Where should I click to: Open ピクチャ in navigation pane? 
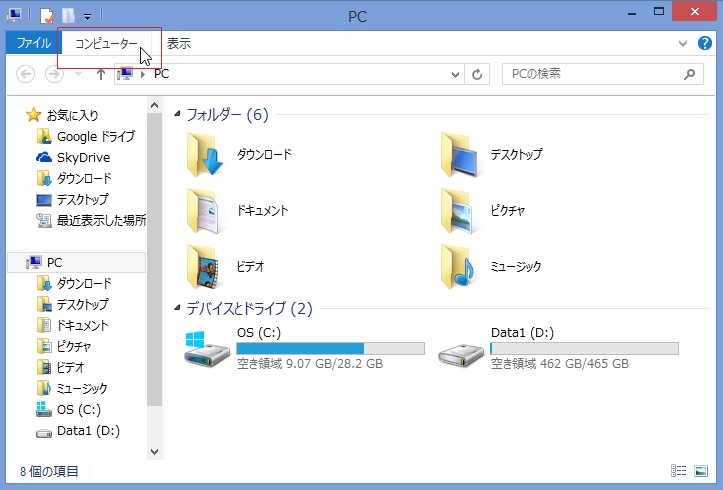click(x=64, y=347)
